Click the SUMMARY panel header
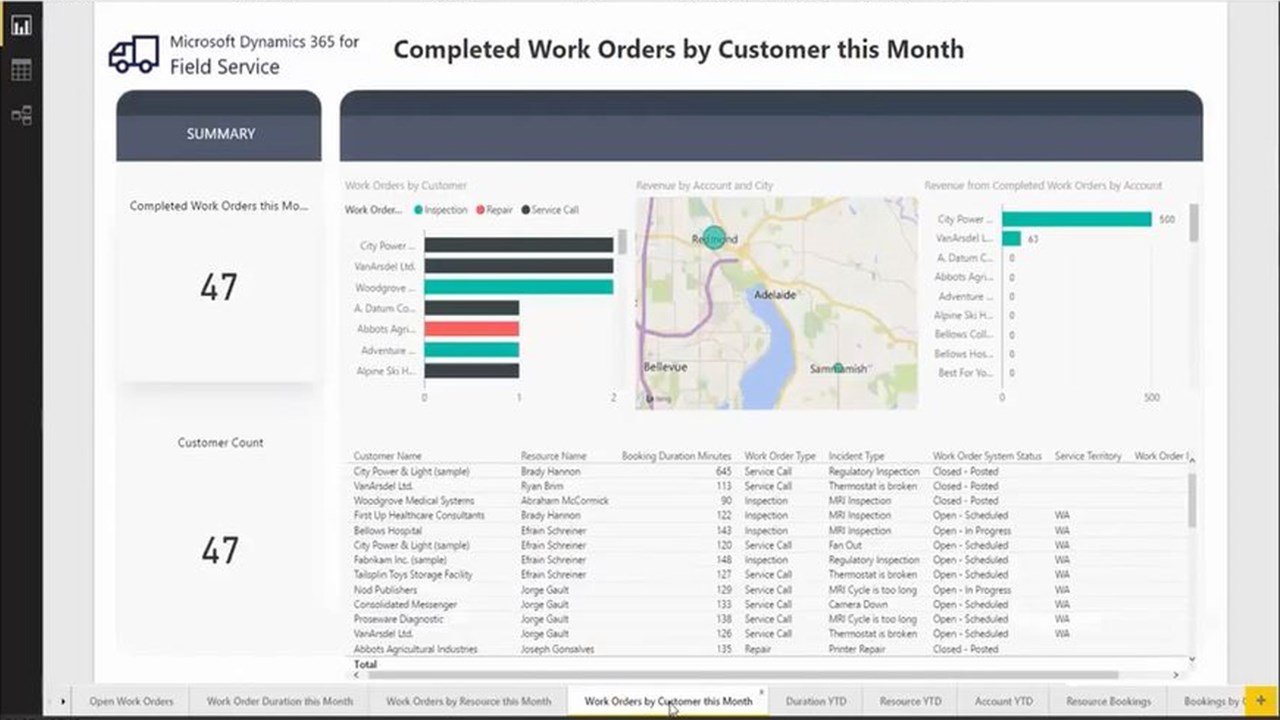Image resolution: width=1280 pixels, height=720 pixels. [220, 133]
